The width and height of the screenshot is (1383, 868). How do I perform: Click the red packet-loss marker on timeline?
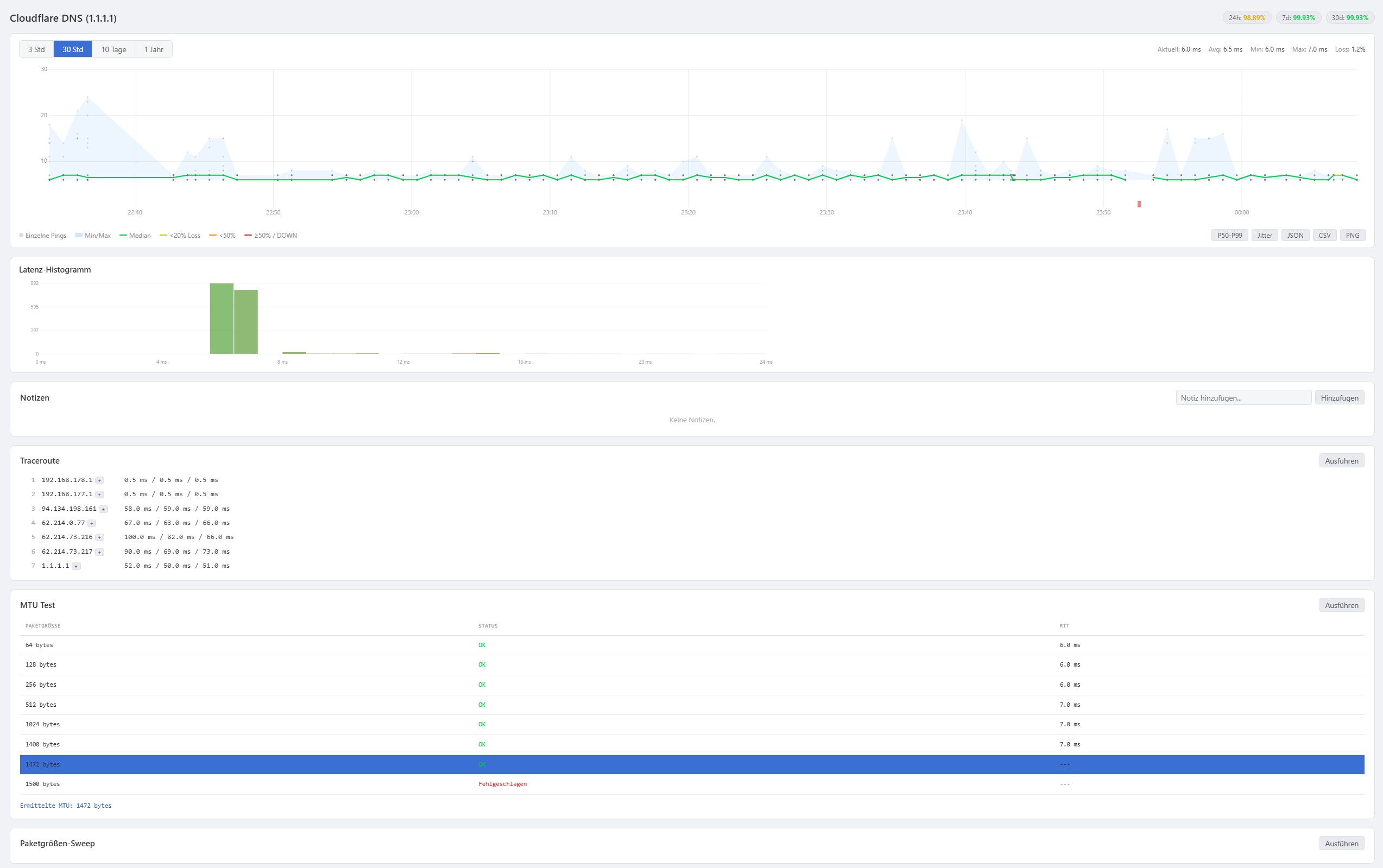(1139, 204)
